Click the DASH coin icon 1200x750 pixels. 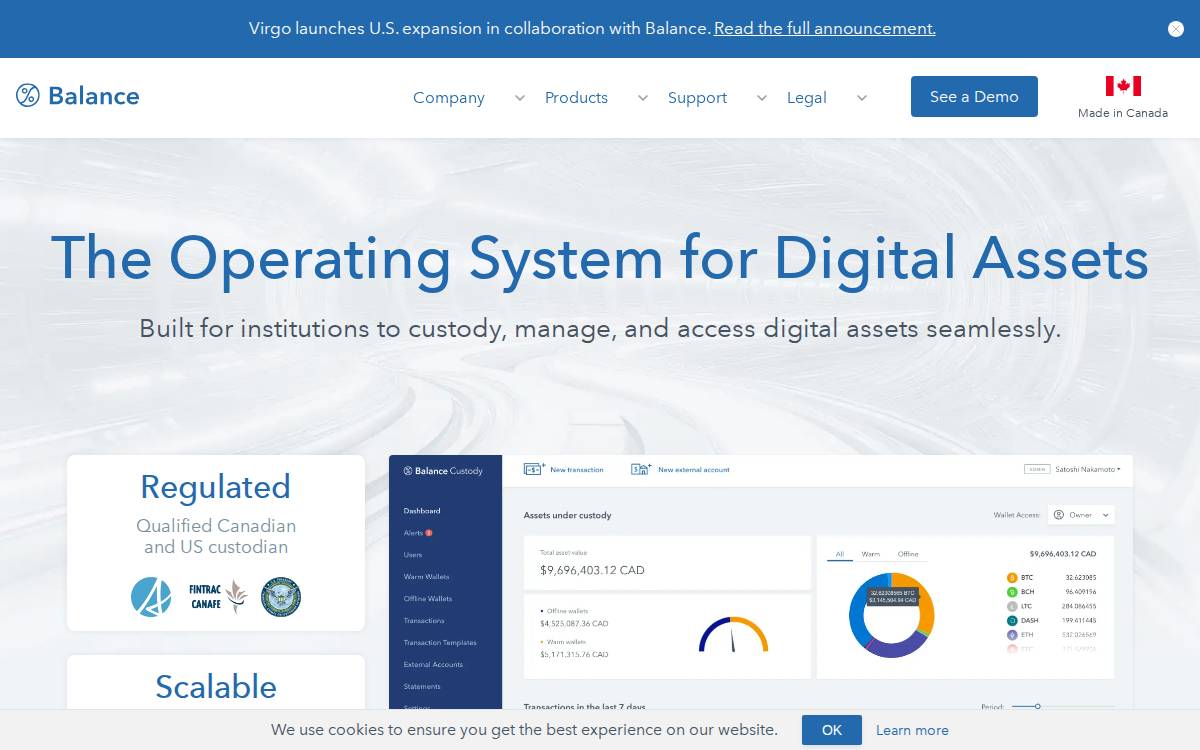tap(1012, 621)
